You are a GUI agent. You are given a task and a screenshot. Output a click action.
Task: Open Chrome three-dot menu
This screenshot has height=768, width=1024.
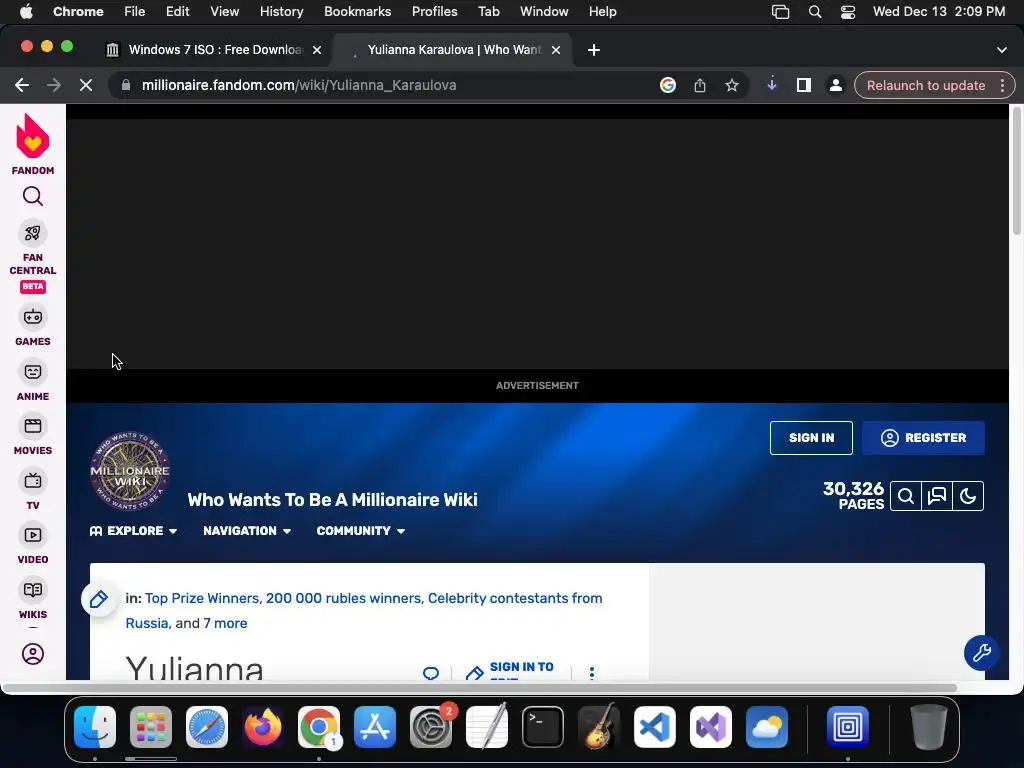[x=1002, y=86]
